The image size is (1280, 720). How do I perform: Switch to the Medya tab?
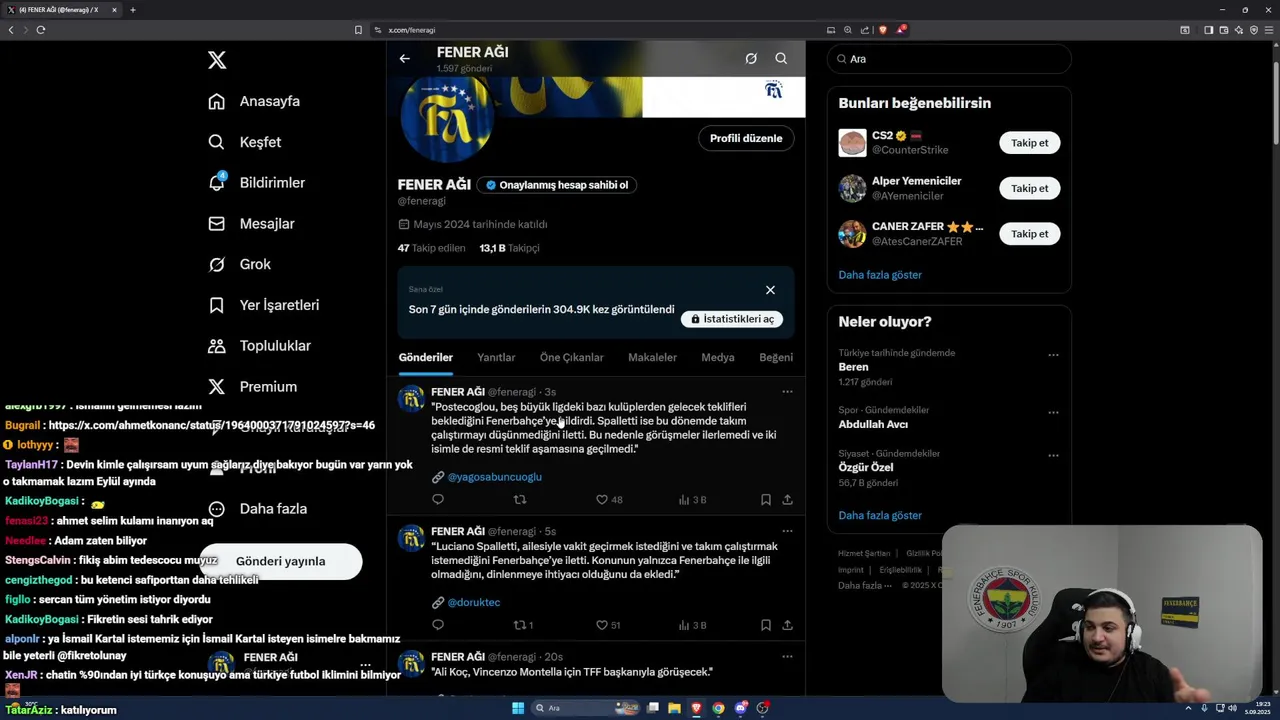718,358
